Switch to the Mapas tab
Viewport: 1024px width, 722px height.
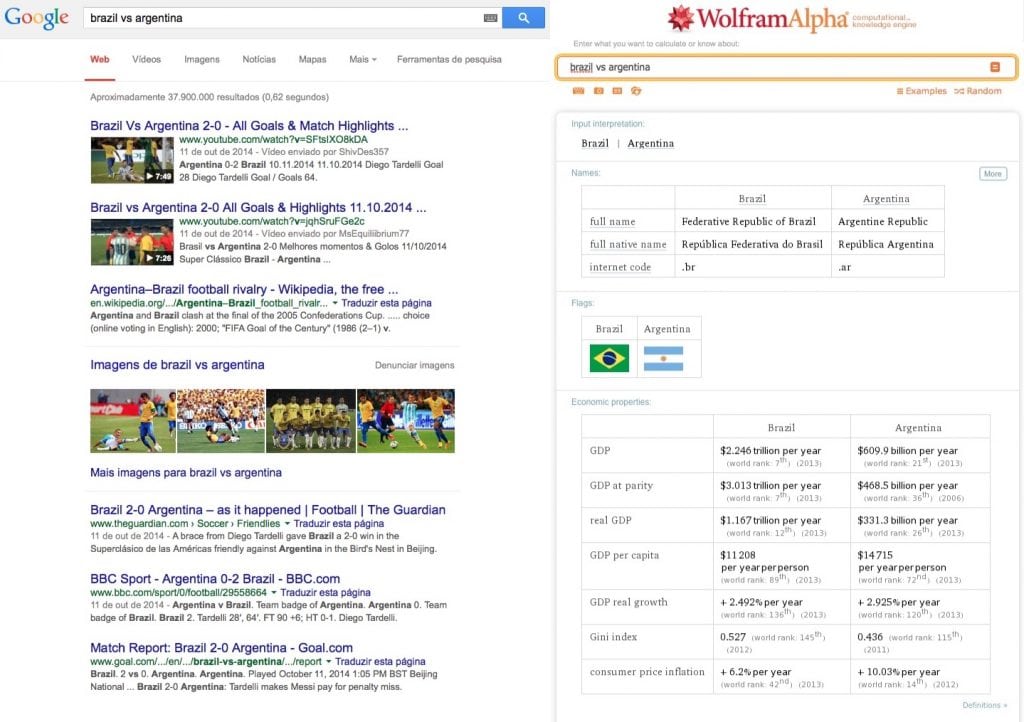(x=312, y=59)
